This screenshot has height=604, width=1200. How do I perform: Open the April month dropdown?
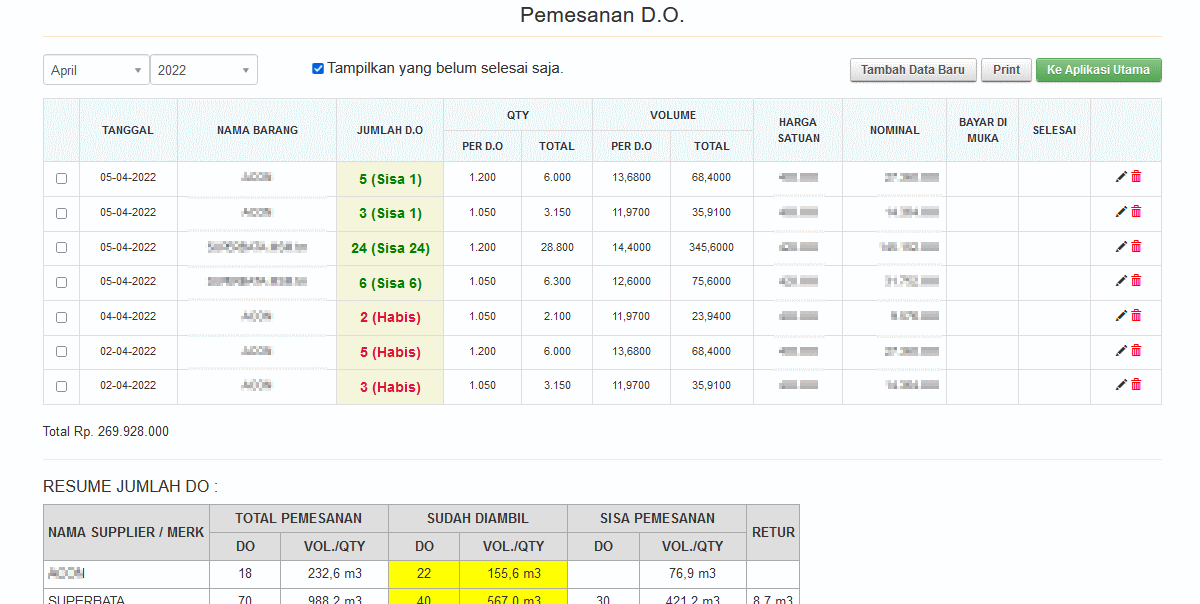coord(96,70)
